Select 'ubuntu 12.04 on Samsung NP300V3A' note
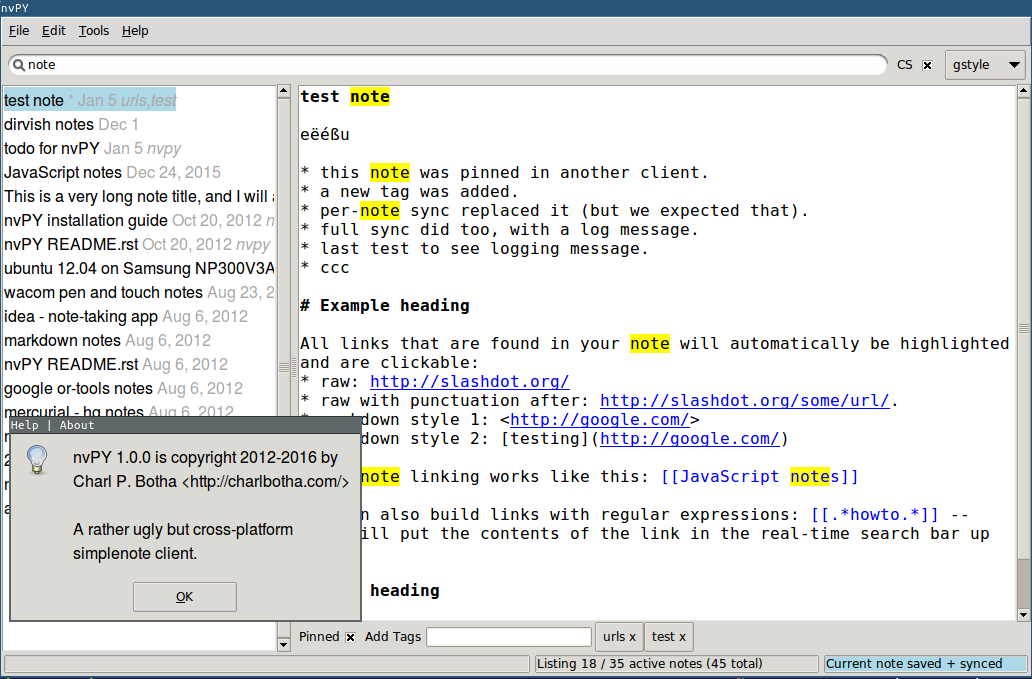1032x679 pixels. [x=139, y=268]
